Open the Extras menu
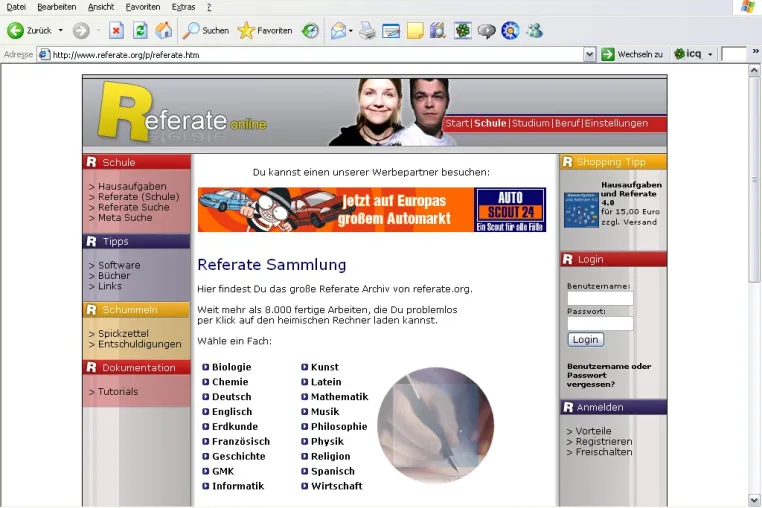 pyautogui.click(x=183, y=7)
